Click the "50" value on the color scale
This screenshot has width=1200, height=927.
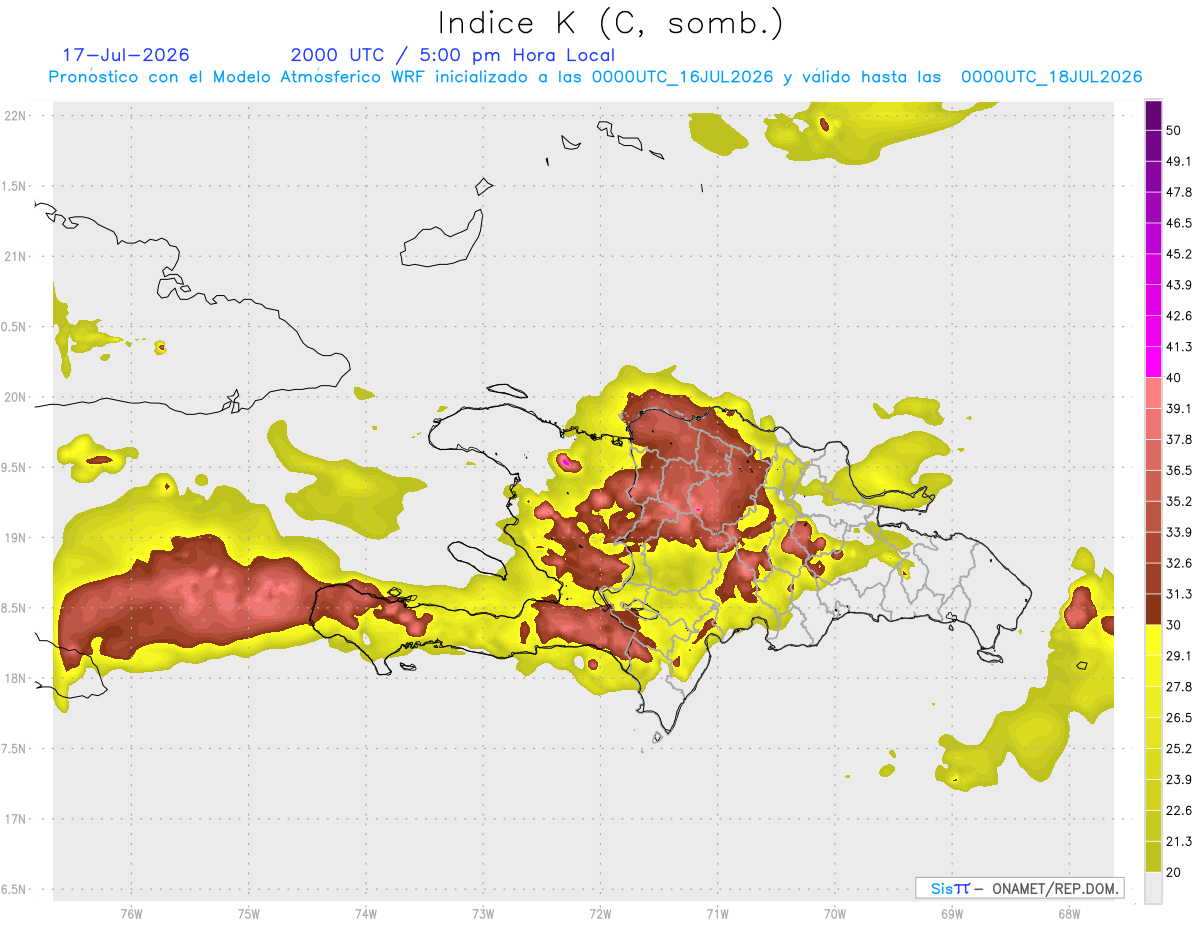(x=1174, y=131)
